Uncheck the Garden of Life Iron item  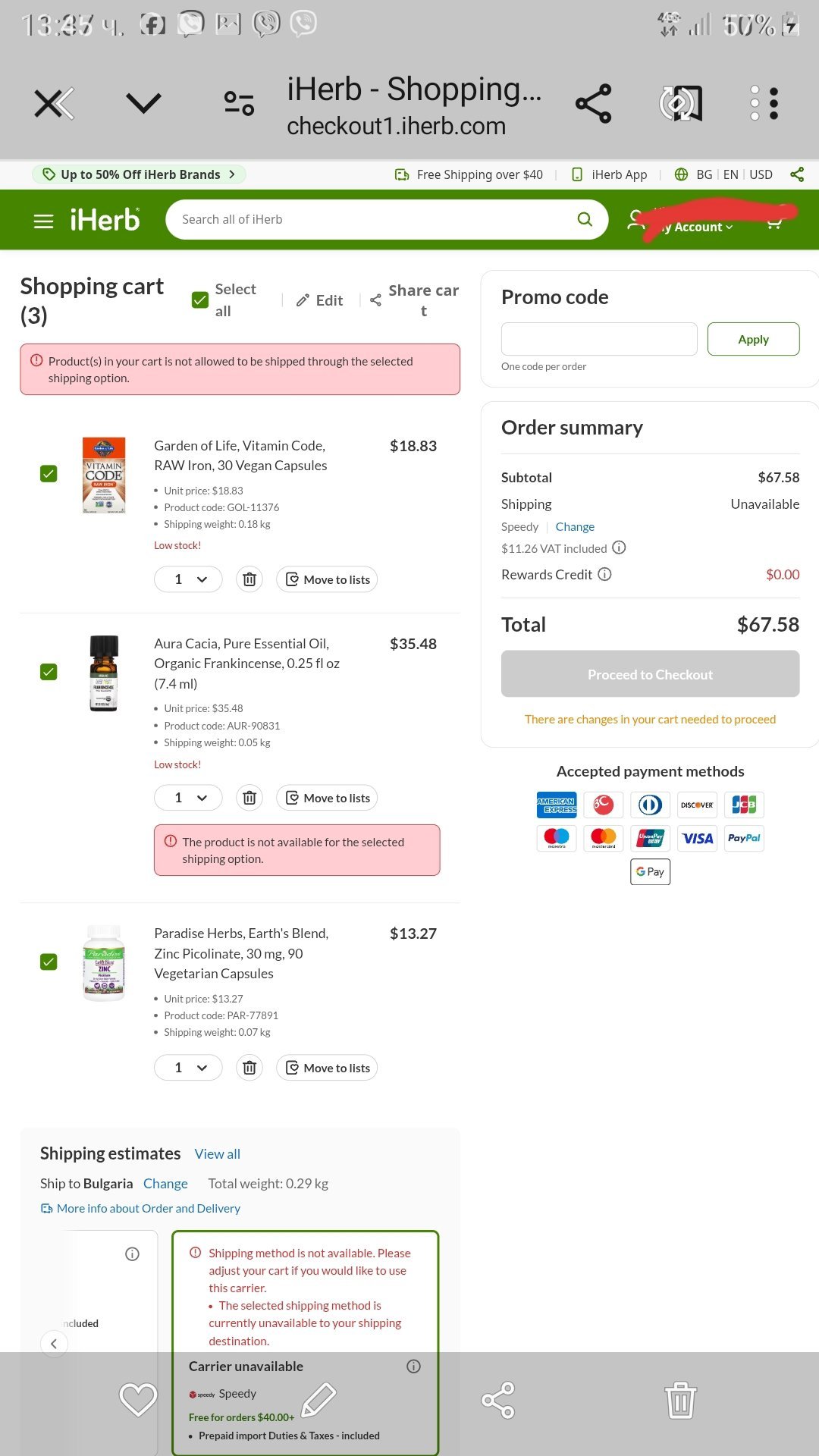[x=49, y=474]
